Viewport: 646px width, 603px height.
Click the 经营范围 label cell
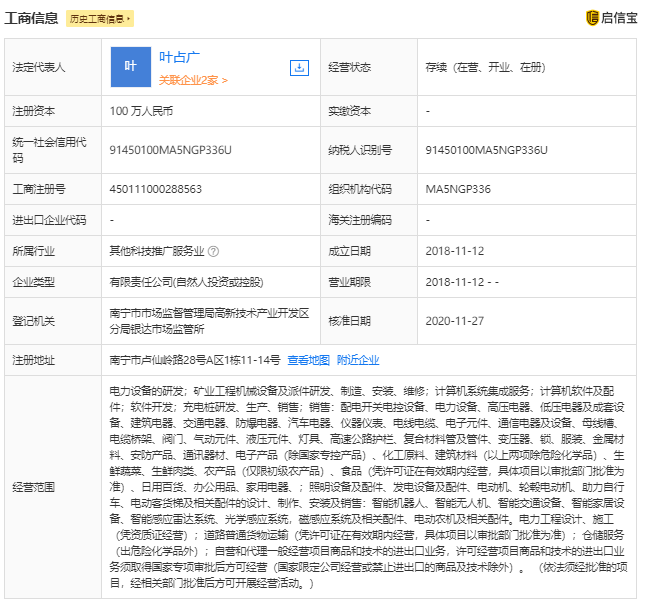(53, 487)
